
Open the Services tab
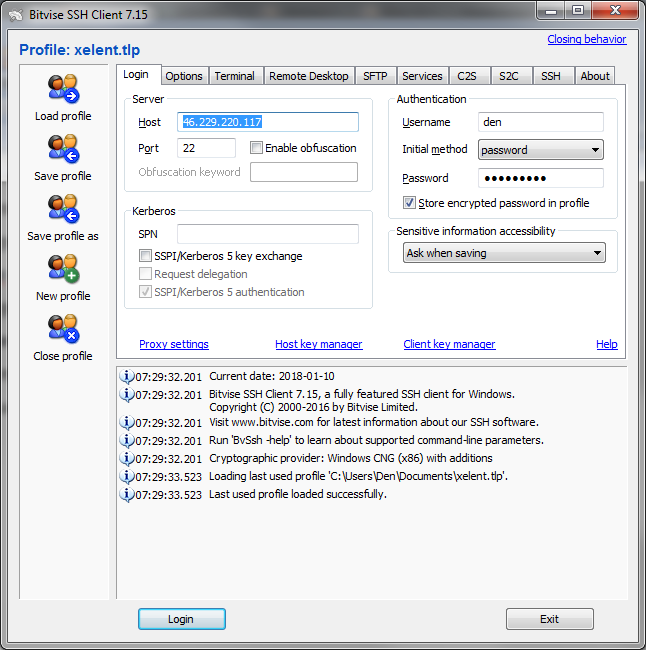coord(422,76)
